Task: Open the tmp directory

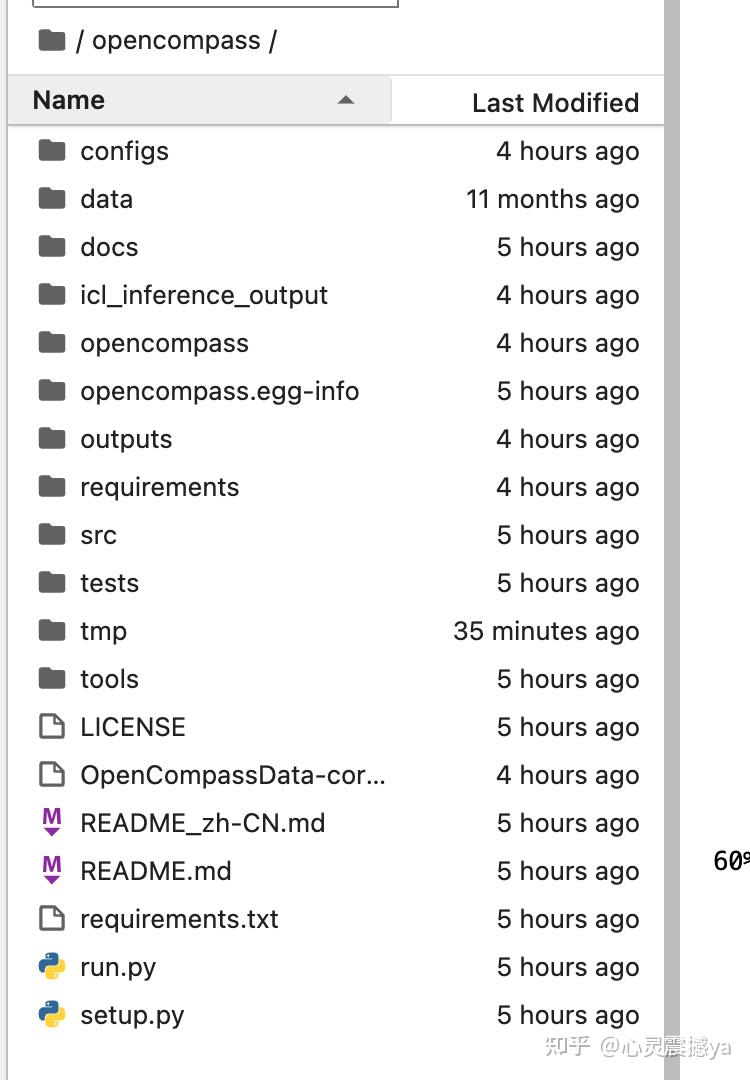Action: click(104, 631)
